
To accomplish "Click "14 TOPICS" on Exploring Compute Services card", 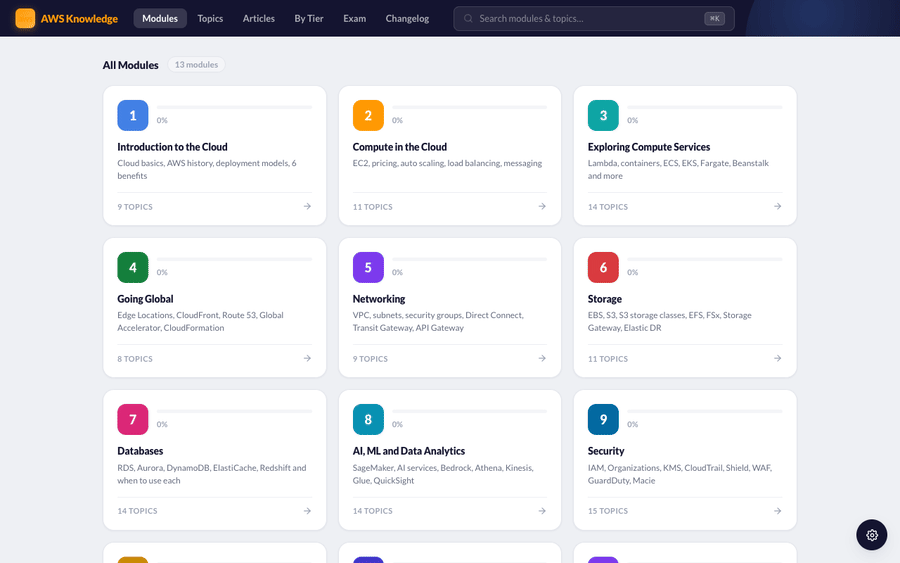I will tap(608, 207).
